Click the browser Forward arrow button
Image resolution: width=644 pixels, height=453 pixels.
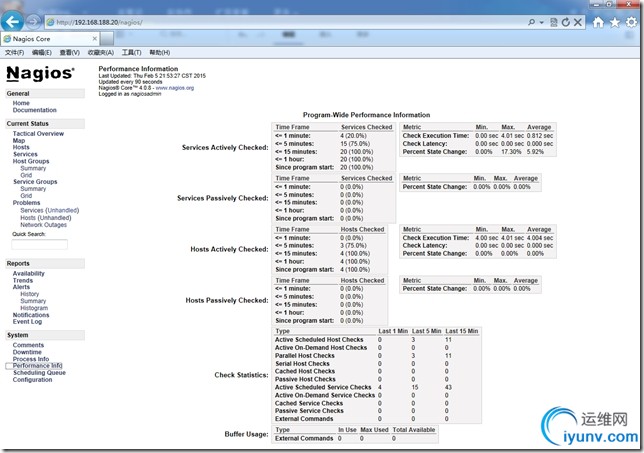tap(33, 22)
